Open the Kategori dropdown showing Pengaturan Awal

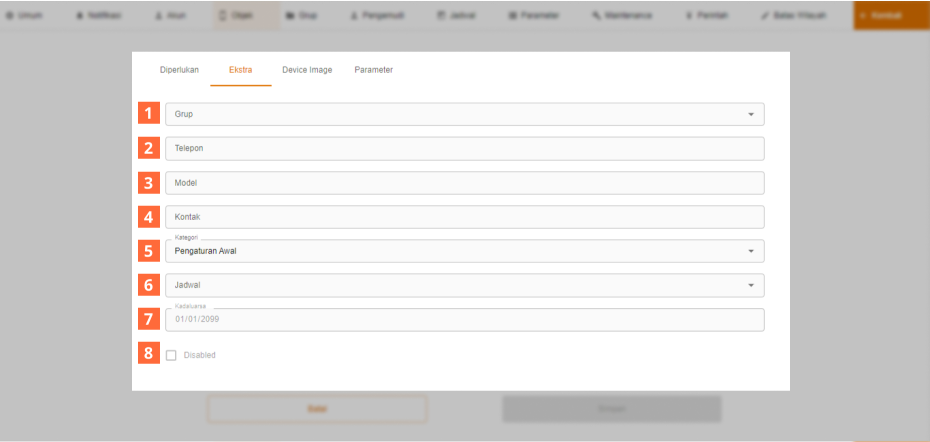click(x=464, y=251)
